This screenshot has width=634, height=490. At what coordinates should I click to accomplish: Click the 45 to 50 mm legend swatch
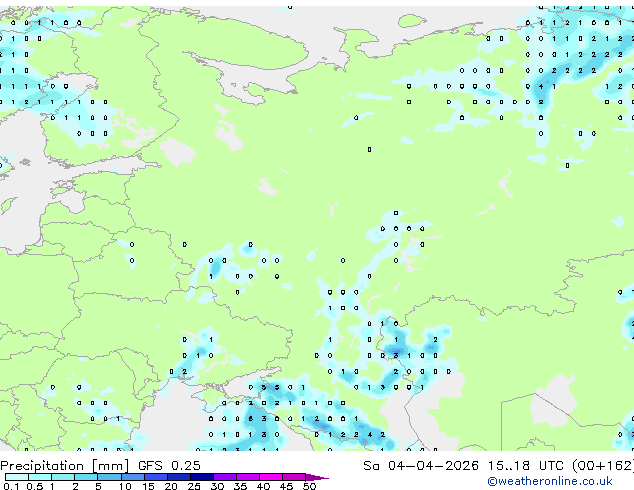click(294, 477)
